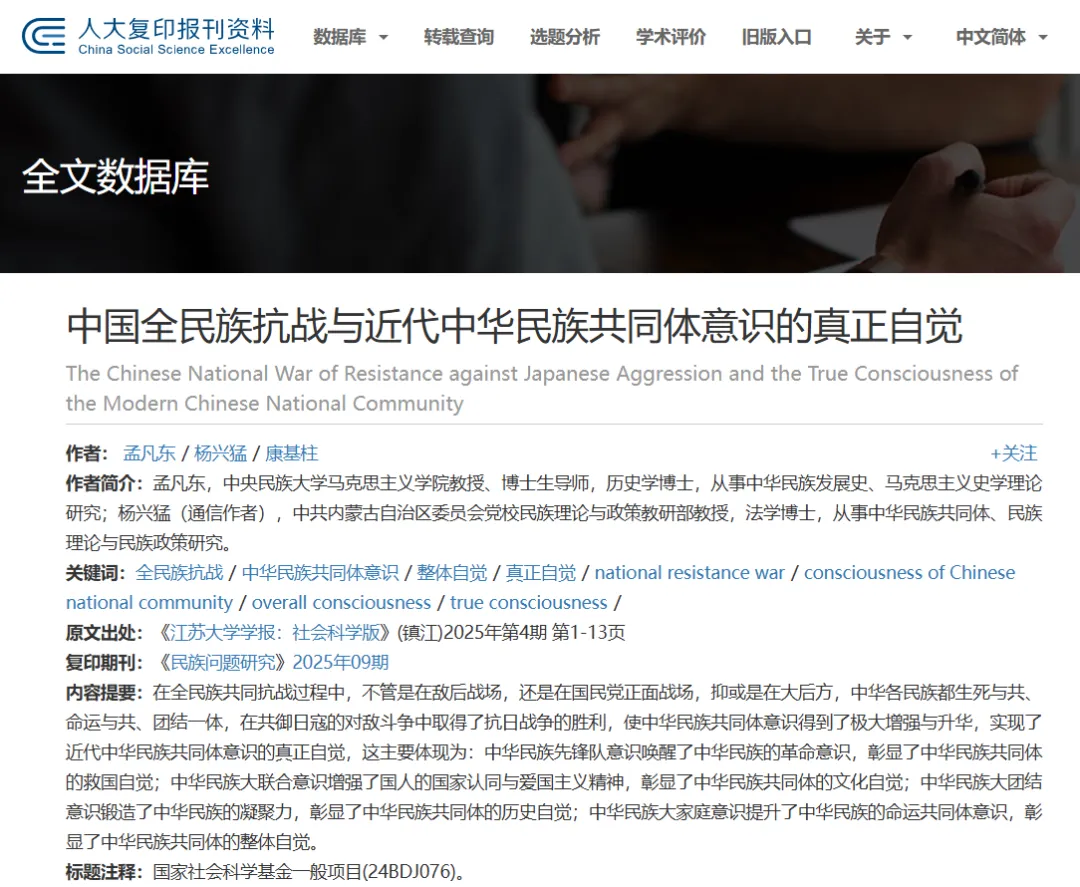Click author name 康基柱
Viewport: 1080px width, 887px height.
[291, 453]
